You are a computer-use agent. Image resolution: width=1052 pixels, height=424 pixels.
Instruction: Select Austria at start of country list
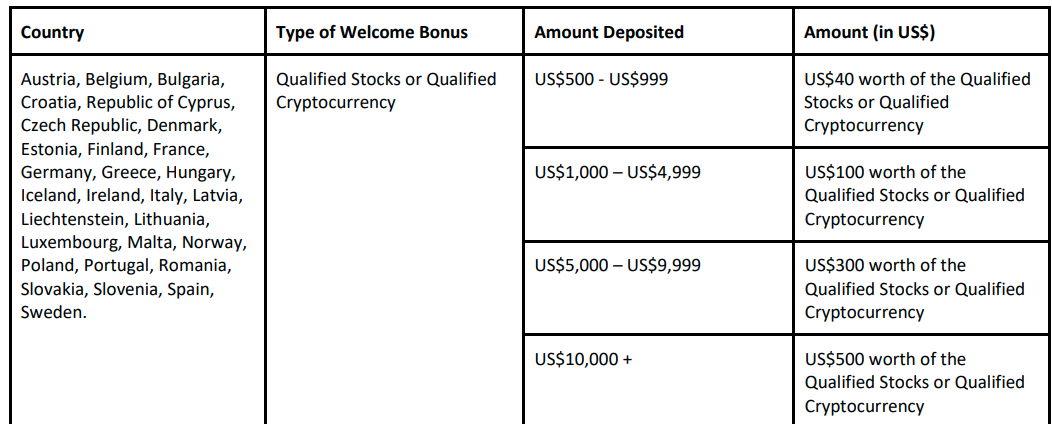pyautogui.click(x=48, y=79)
